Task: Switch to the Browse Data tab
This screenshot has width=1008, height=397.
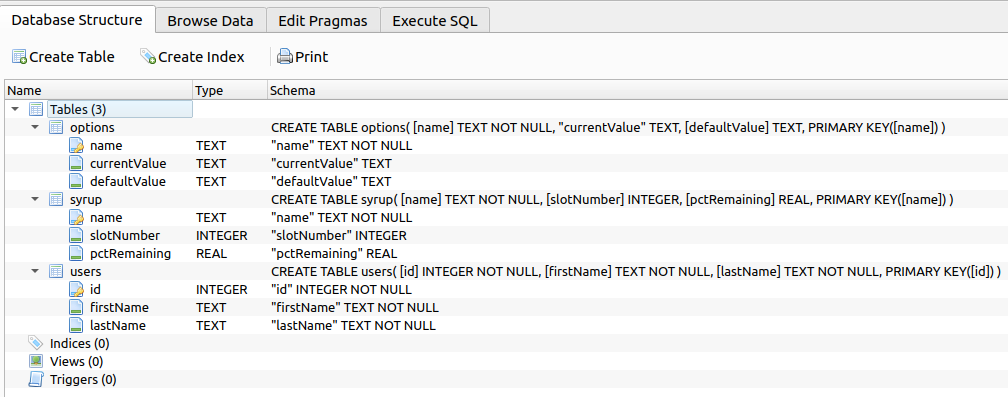Action: tap(210, 21)
